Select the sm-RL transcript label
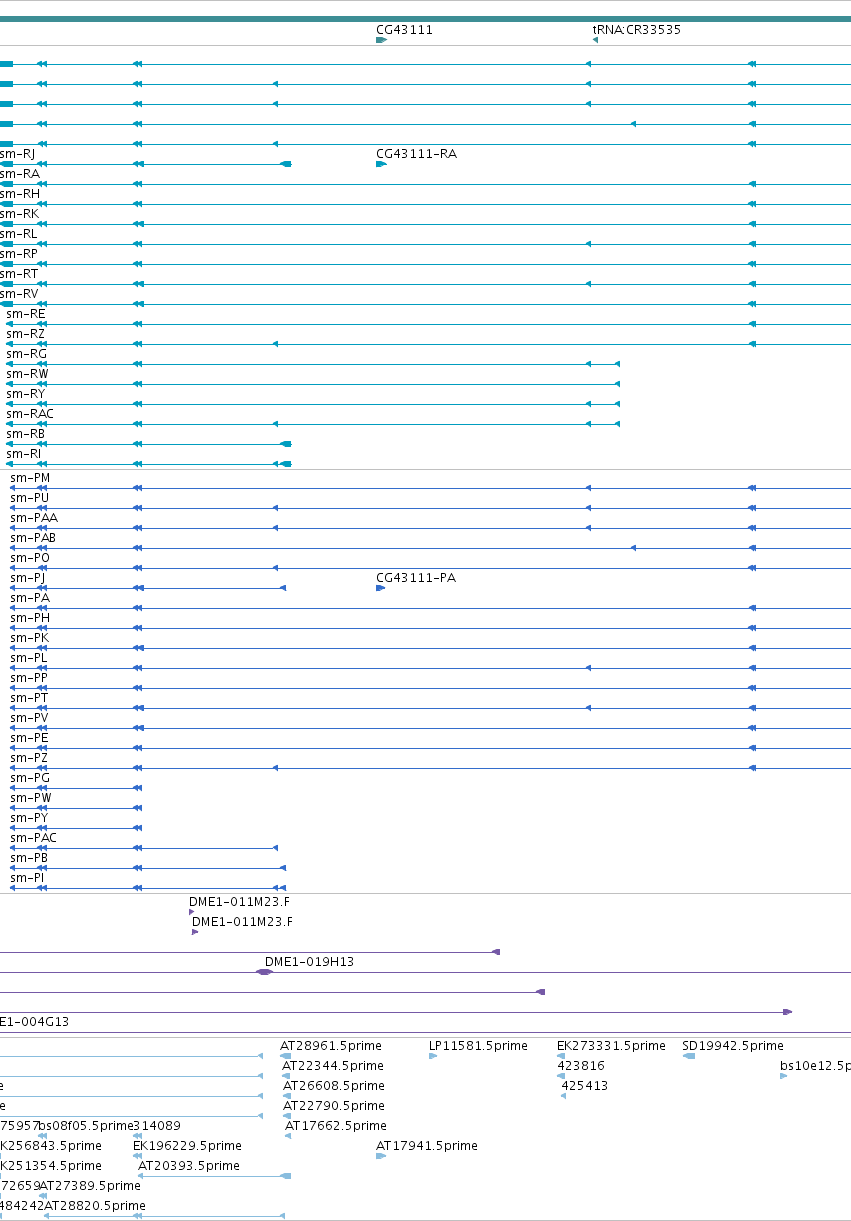The width and height of the screenshot is (851, 1221). click(x=19, y=234)
